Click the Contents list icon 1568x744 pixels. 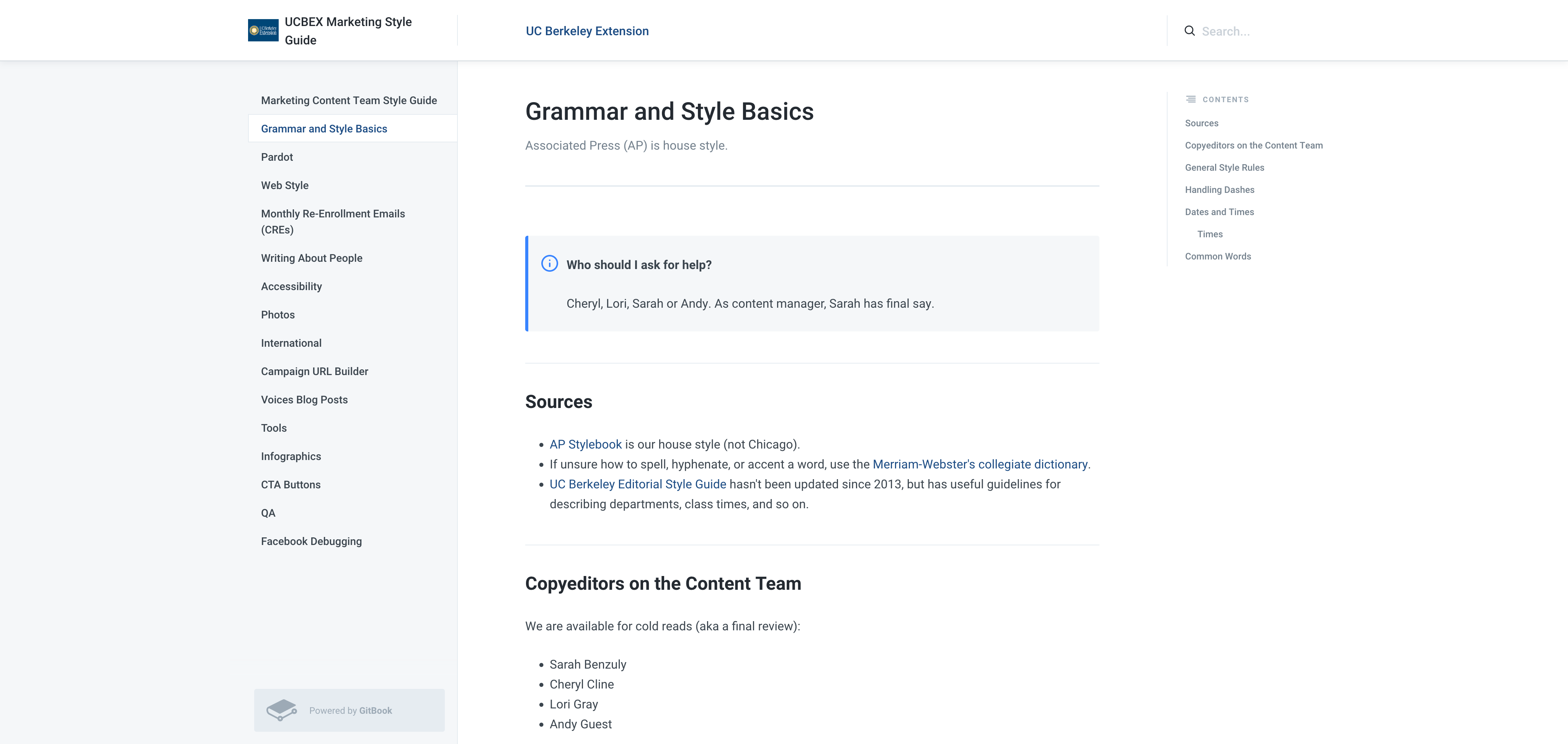[1191, 99]
